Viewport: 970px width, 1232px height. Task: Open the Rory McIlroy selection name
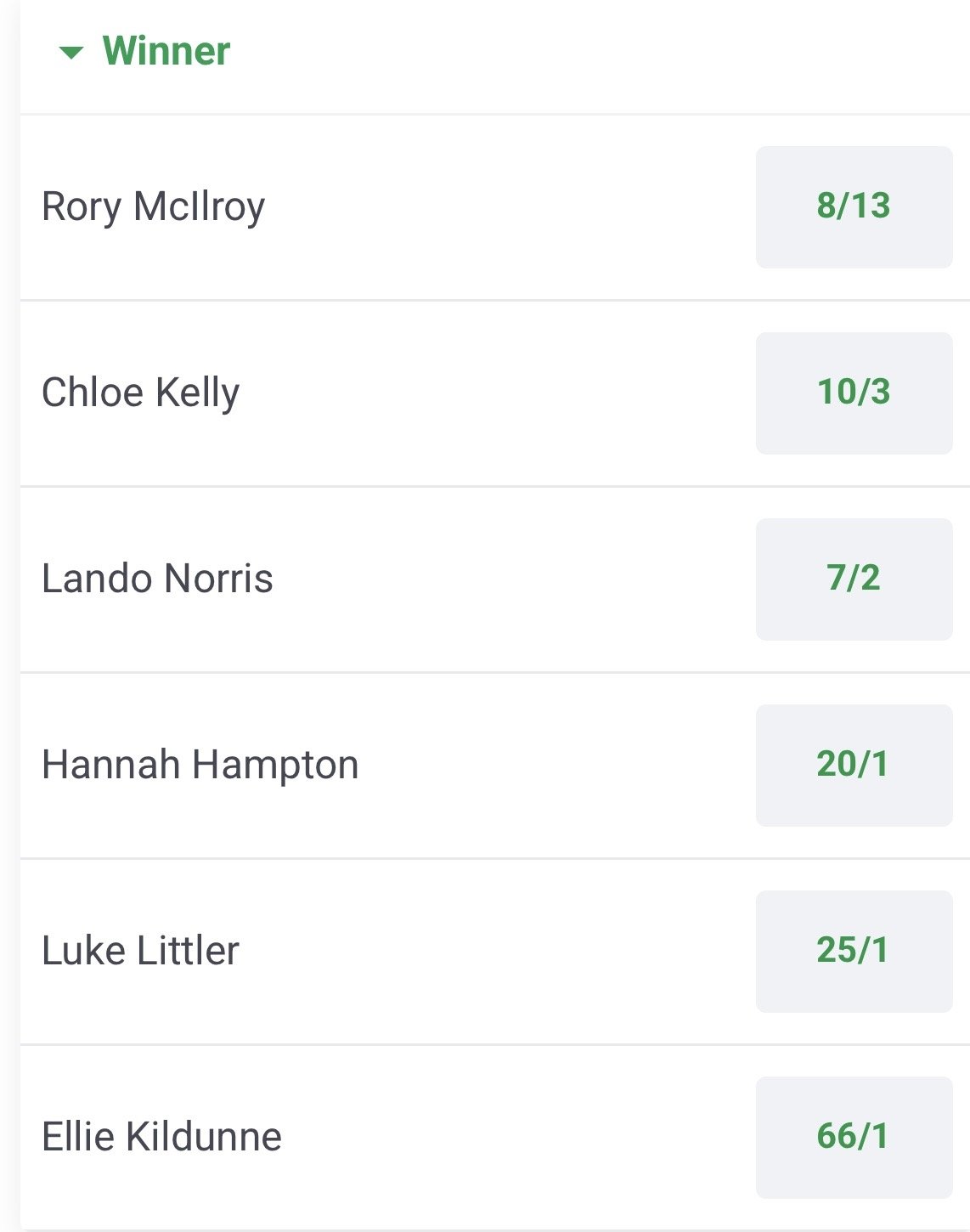pos(154,207)
